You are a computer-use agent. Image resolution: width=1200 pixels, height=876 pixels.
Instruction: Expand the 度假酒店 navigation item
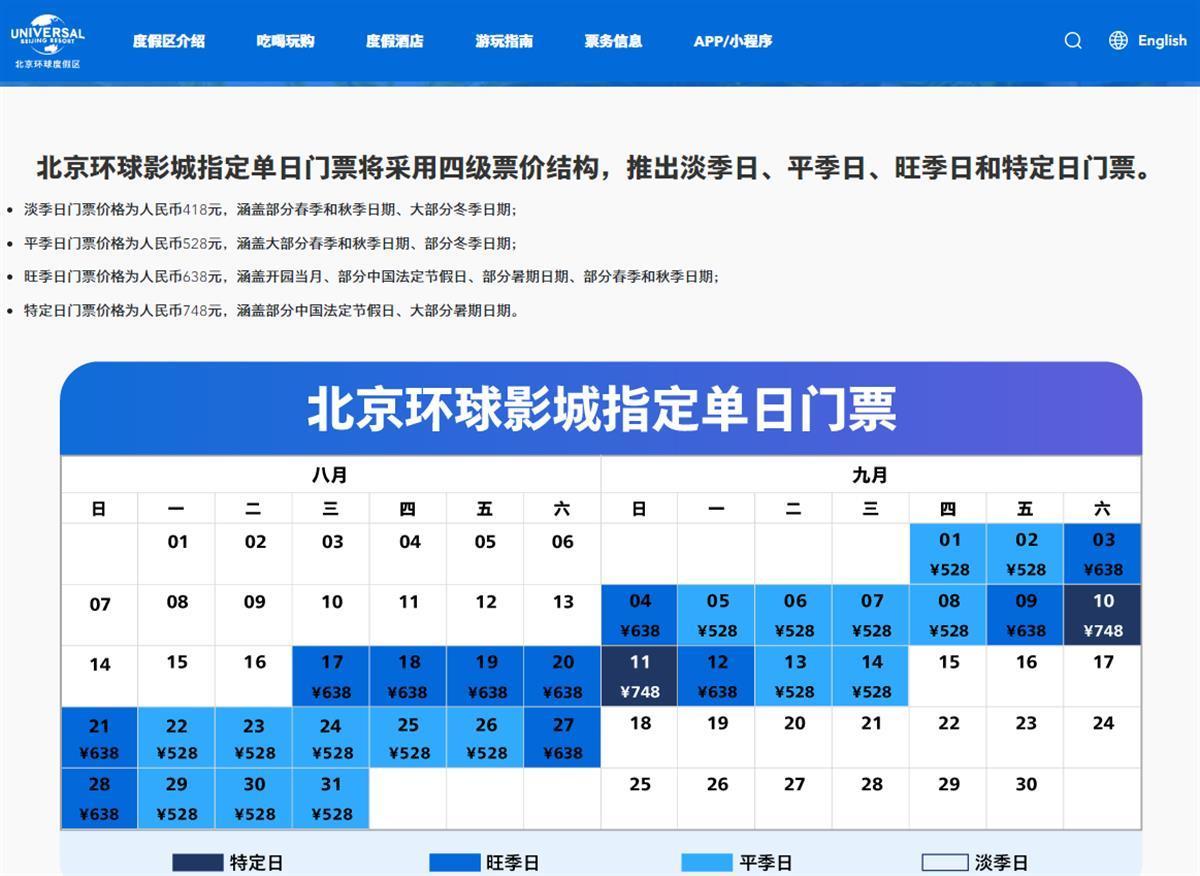pyautogui.click(x=394, y=41)
